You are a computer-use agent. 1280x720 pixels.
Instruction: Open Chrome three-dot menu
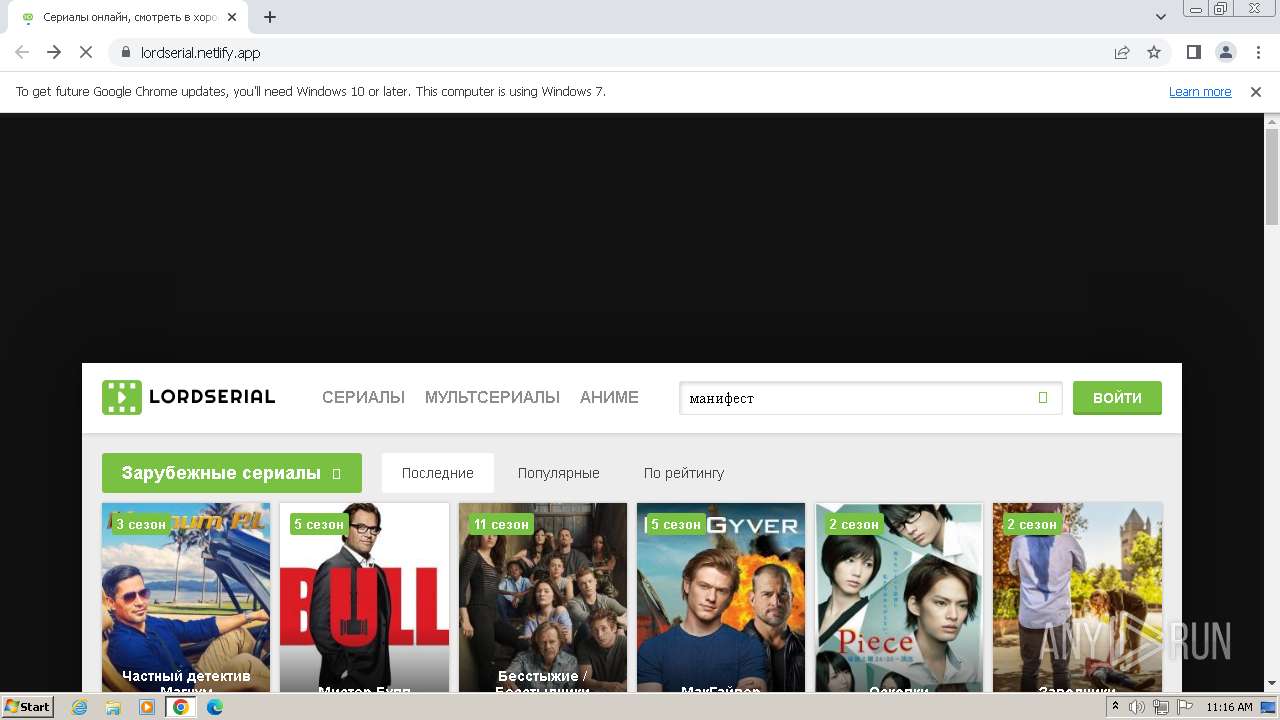pyautogui.click(x=1257, y=52)
